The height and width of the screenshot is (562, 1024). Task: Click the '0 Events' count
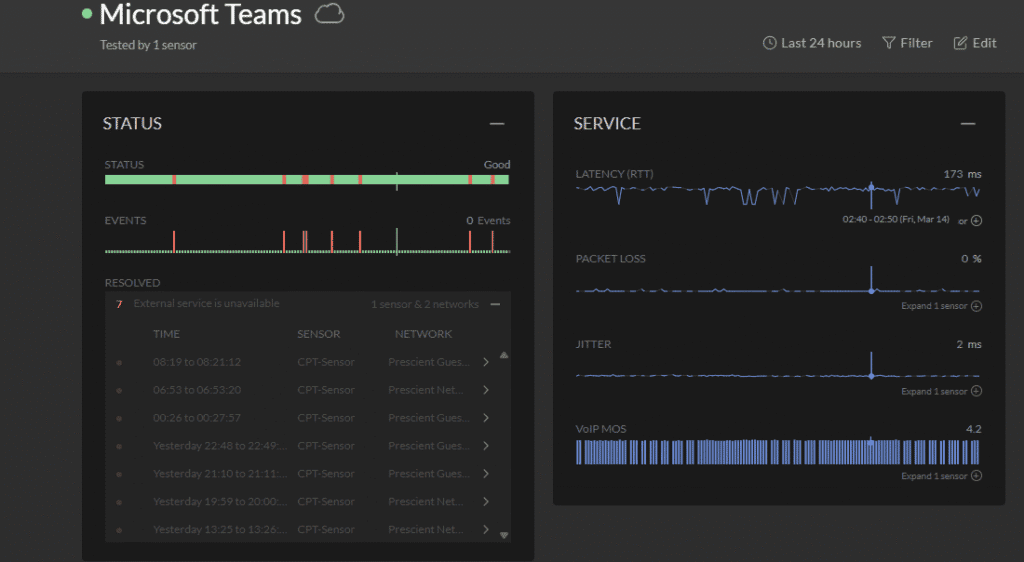(x=488, y=221)
